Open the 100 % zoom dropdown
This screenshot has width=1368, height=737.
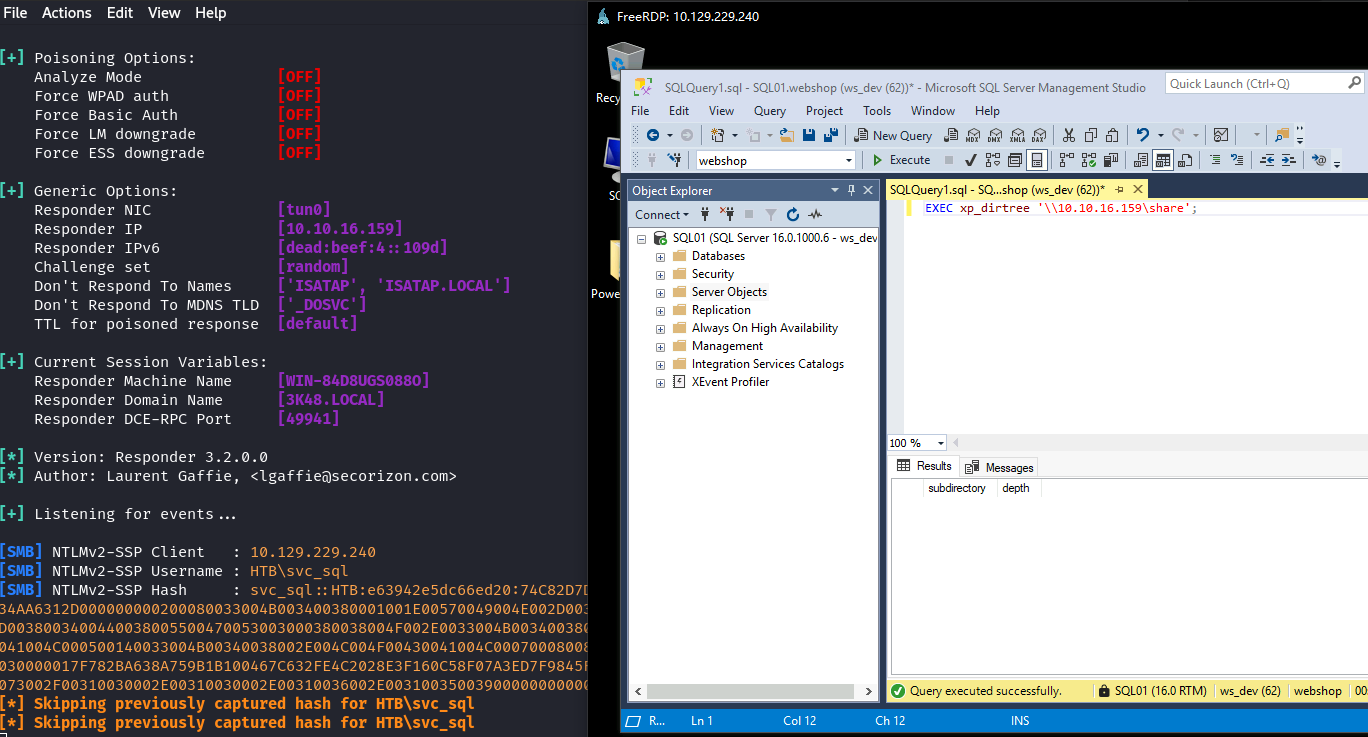tap(941, 443)
